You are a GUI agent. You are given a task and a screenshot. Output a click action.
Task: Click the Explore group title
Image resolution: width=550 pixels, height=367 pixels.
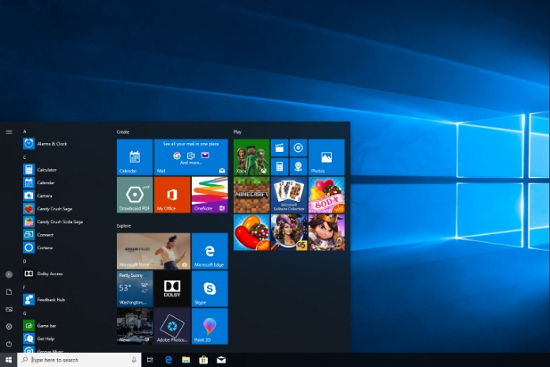124,226
